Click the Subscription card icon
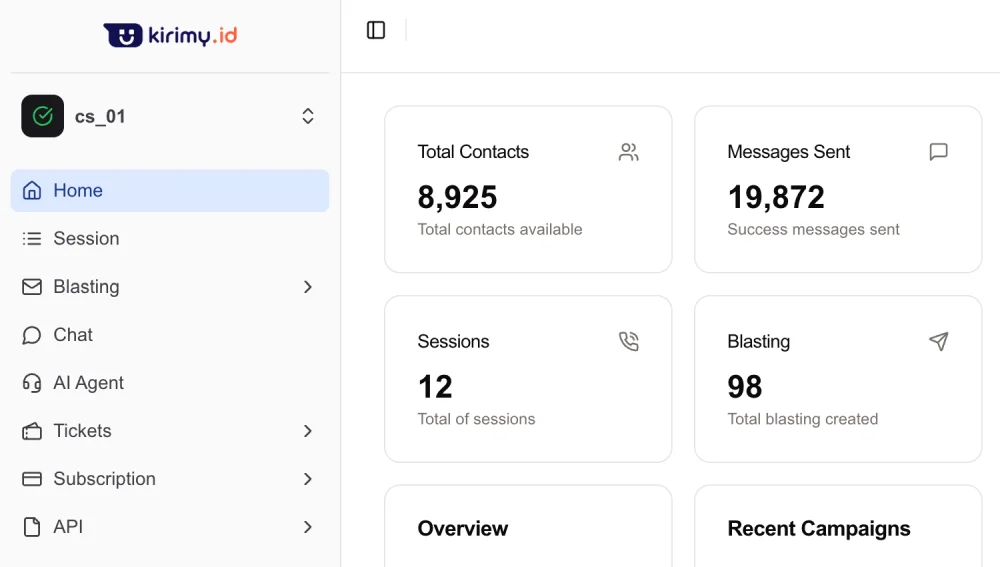Image resolution: width=1000 pixels, height=567 pixels. coord(32,479)
